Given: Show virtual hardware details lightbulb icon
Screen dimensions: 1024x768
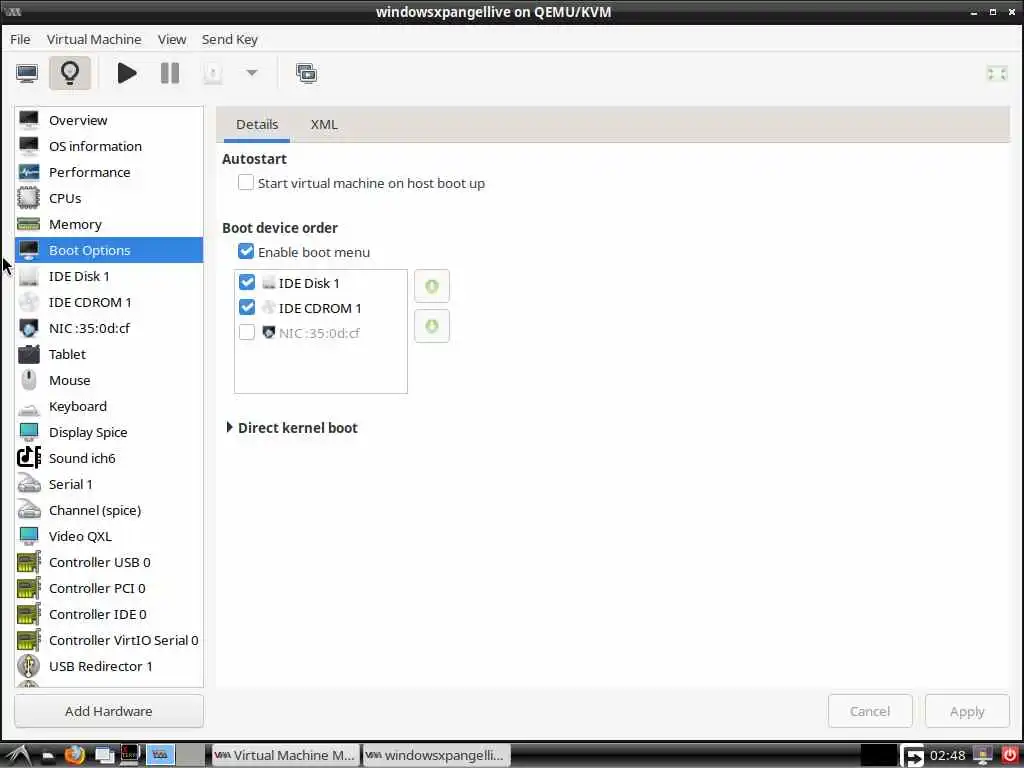Looking at the screenshot, I should 70,73.
